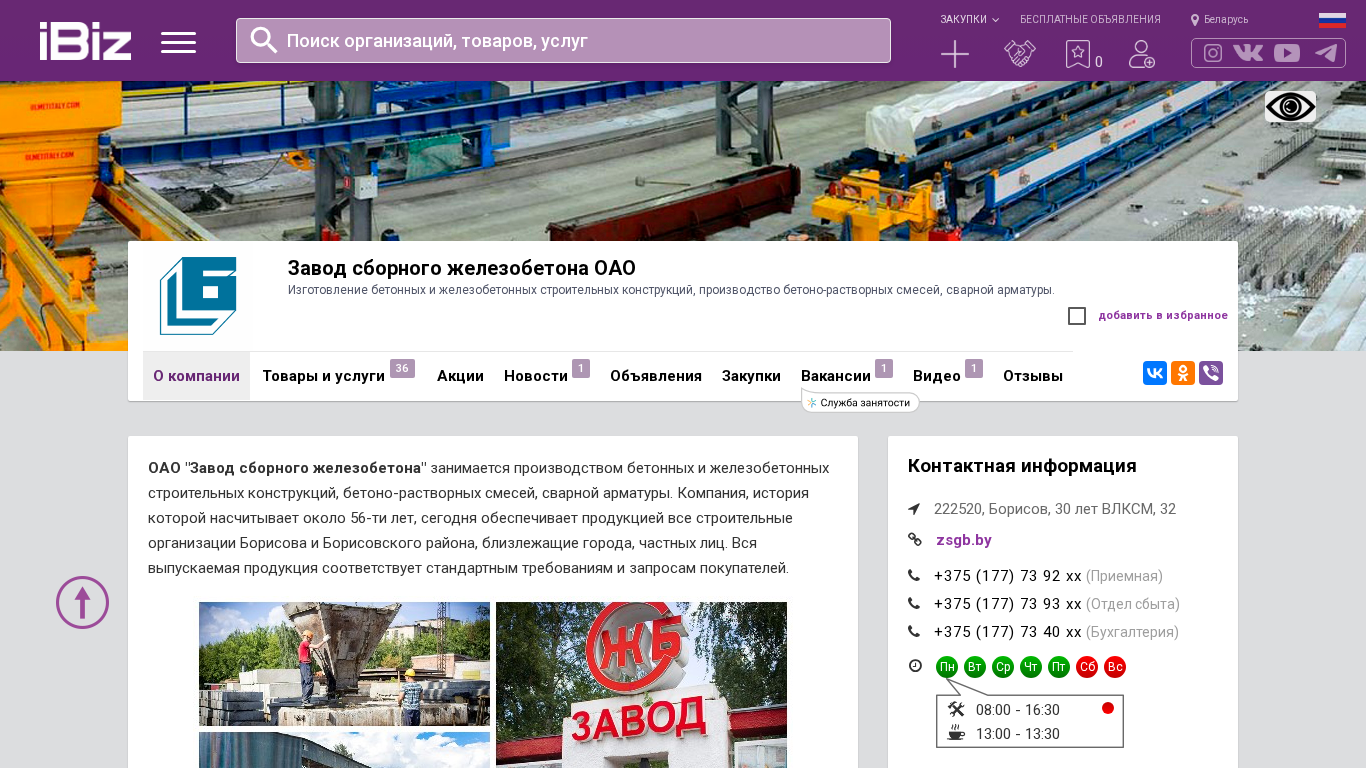Click the phone icon for Бухгалтерия
Screen dimensions: 1366x768
(914, 632)
